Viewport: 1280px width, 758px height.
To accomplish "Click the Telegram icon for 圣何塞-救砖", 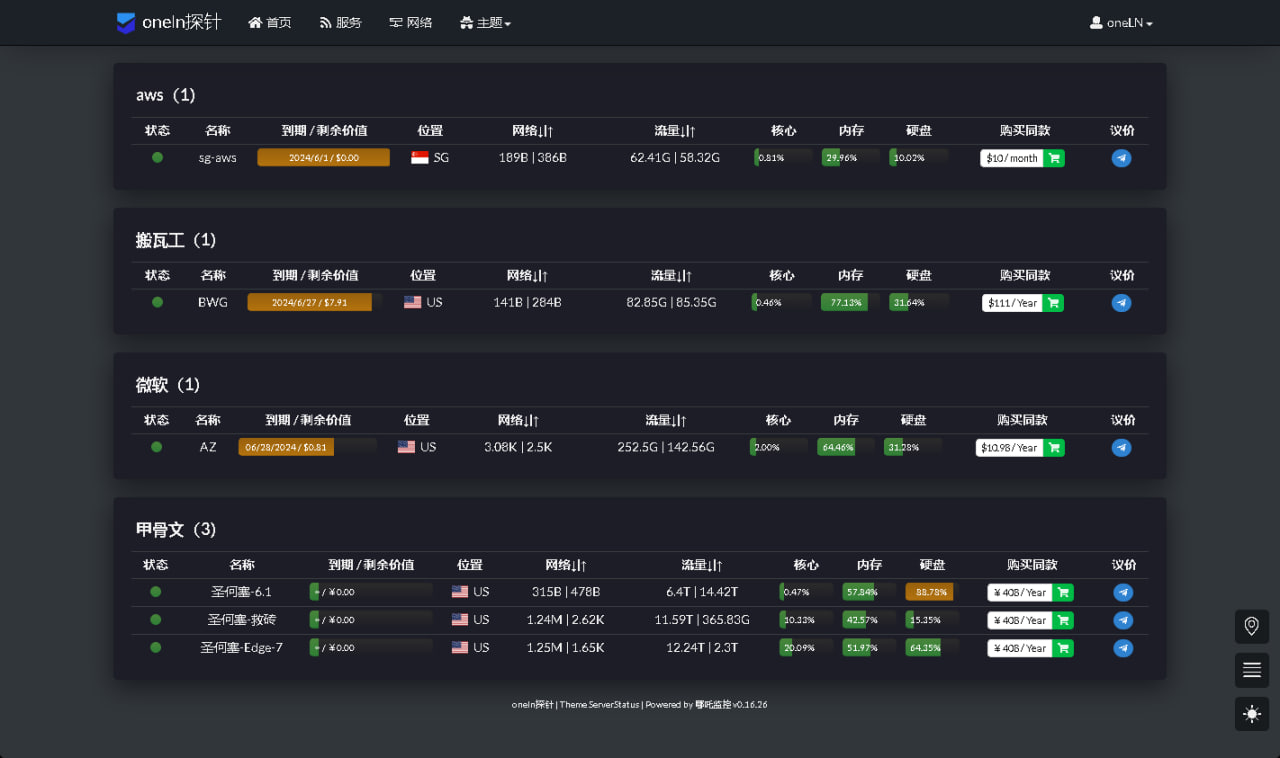I will tap(1124, 620).
